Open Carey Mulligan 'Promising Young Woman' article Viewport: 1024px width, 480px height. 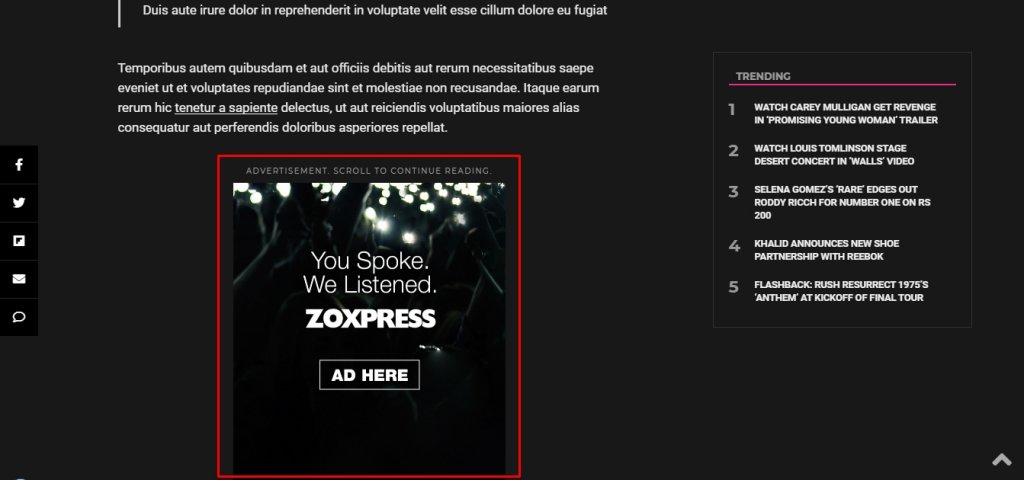pos(846,114)
